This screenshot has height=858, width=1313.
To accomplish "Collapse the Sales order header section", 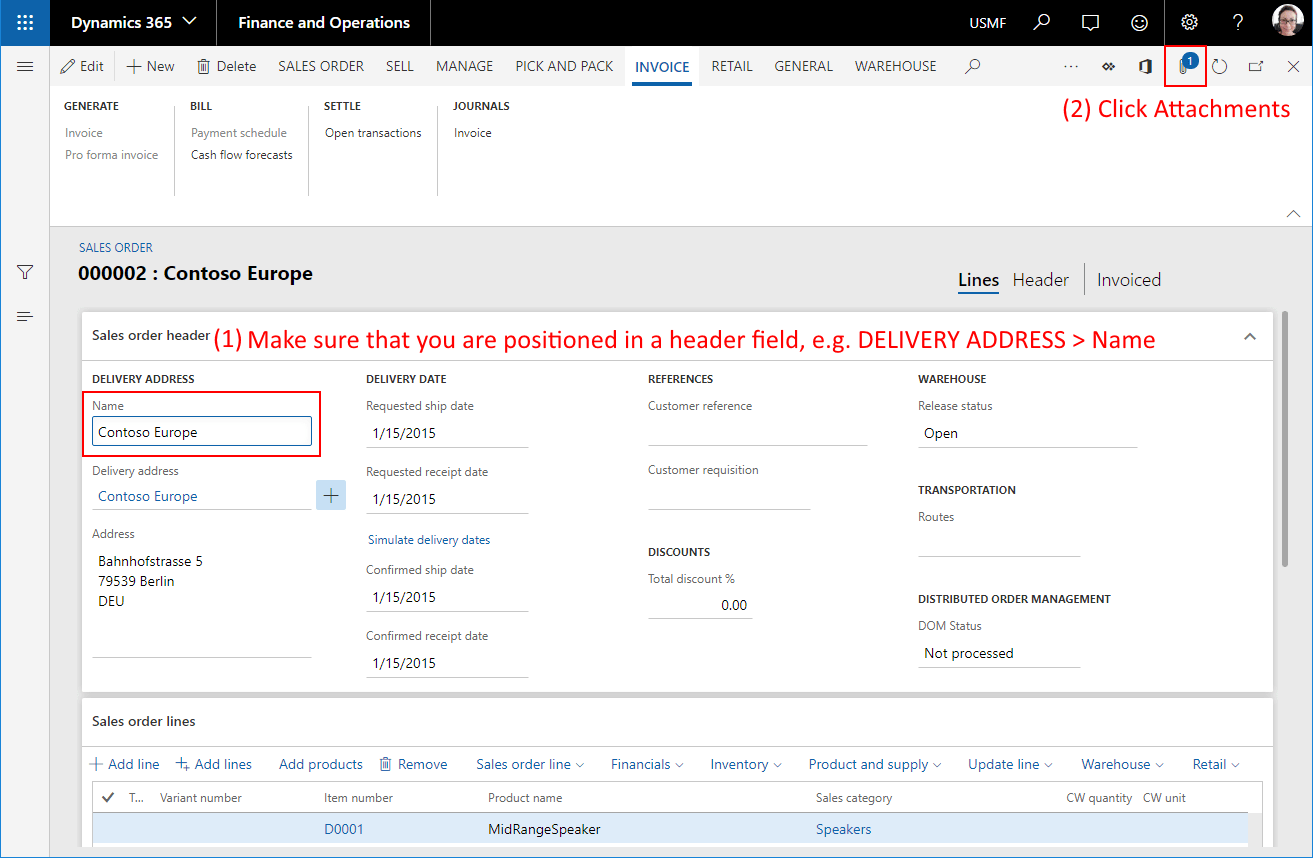I will pos(1250,337).
